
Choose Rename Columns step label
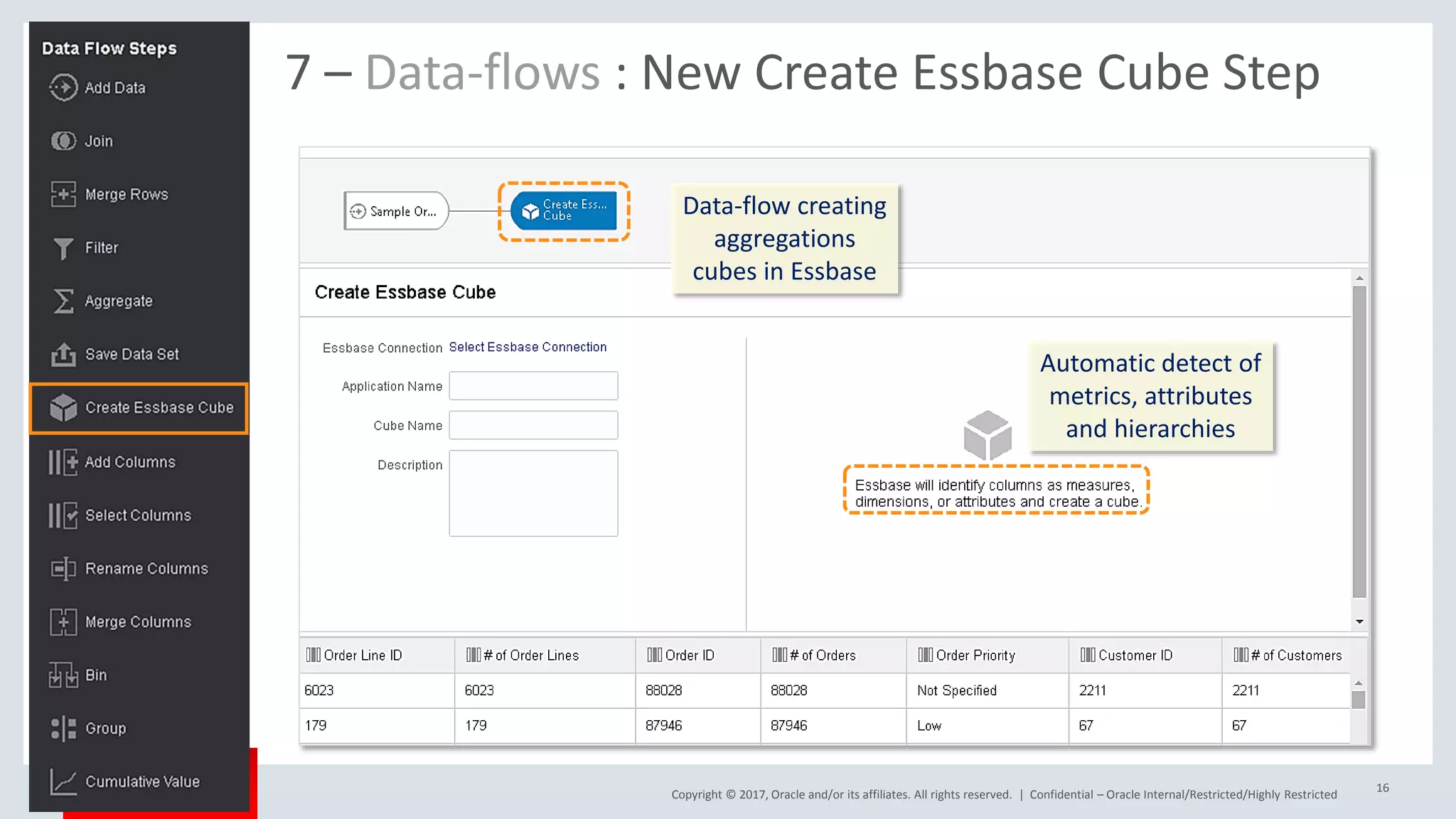146,569
